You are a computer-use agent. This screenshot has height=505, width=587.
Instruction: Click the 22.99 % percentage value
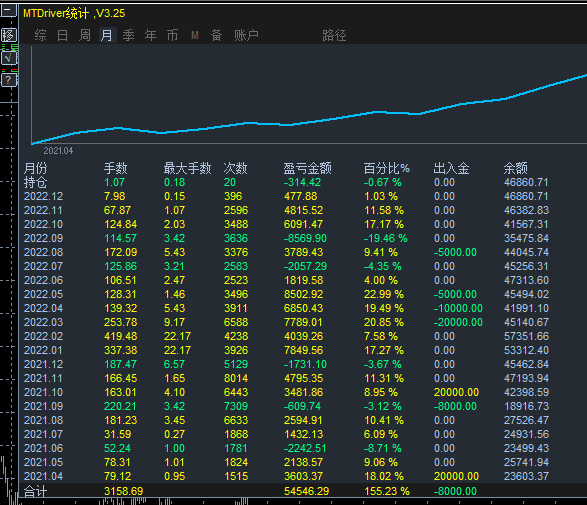pyautogui.click(x=384, y=294)
